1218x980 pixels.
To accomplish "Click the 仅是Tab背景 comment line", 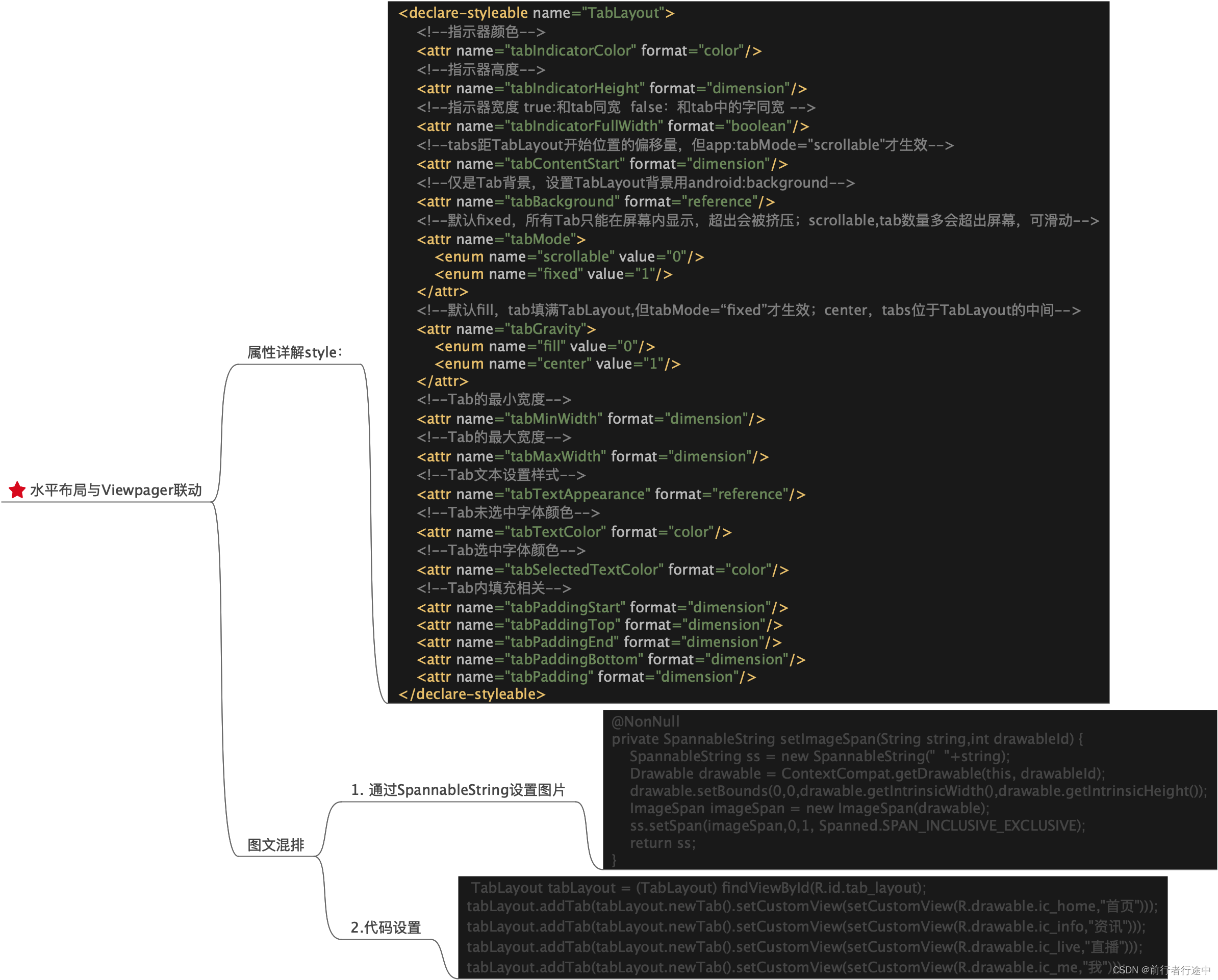I will pos(636,183).
